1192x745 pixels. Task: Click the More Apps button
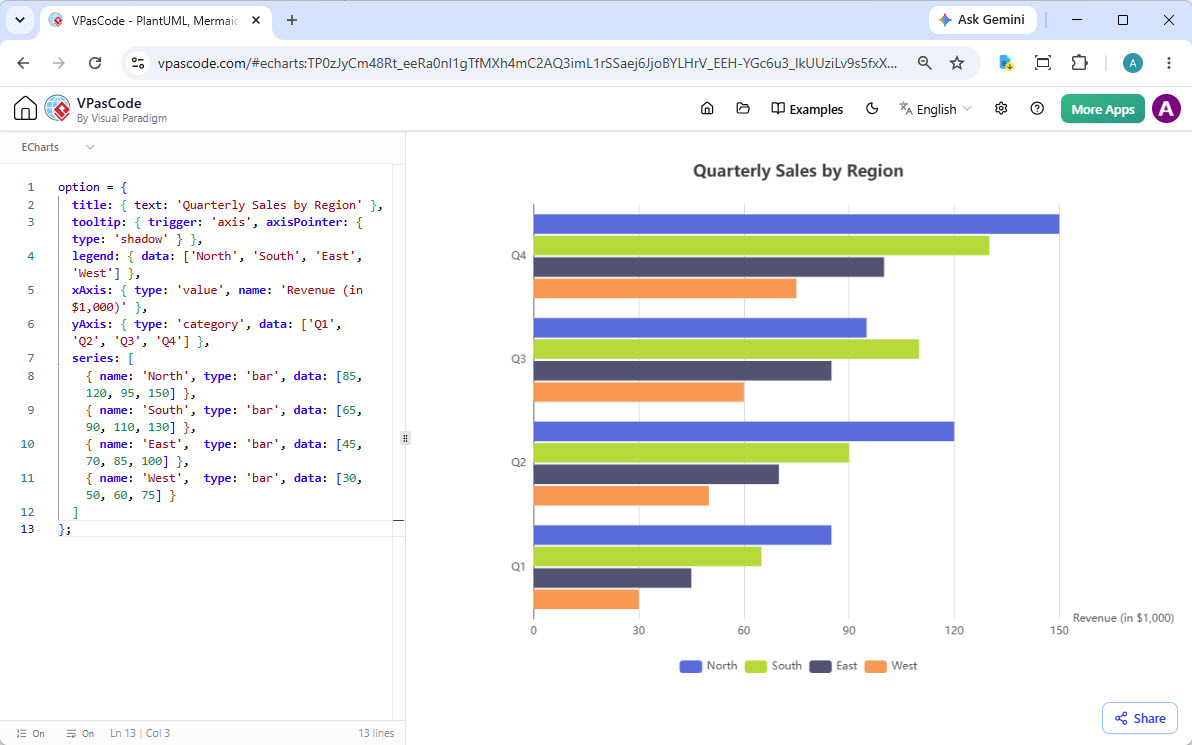click(1102, 109)
